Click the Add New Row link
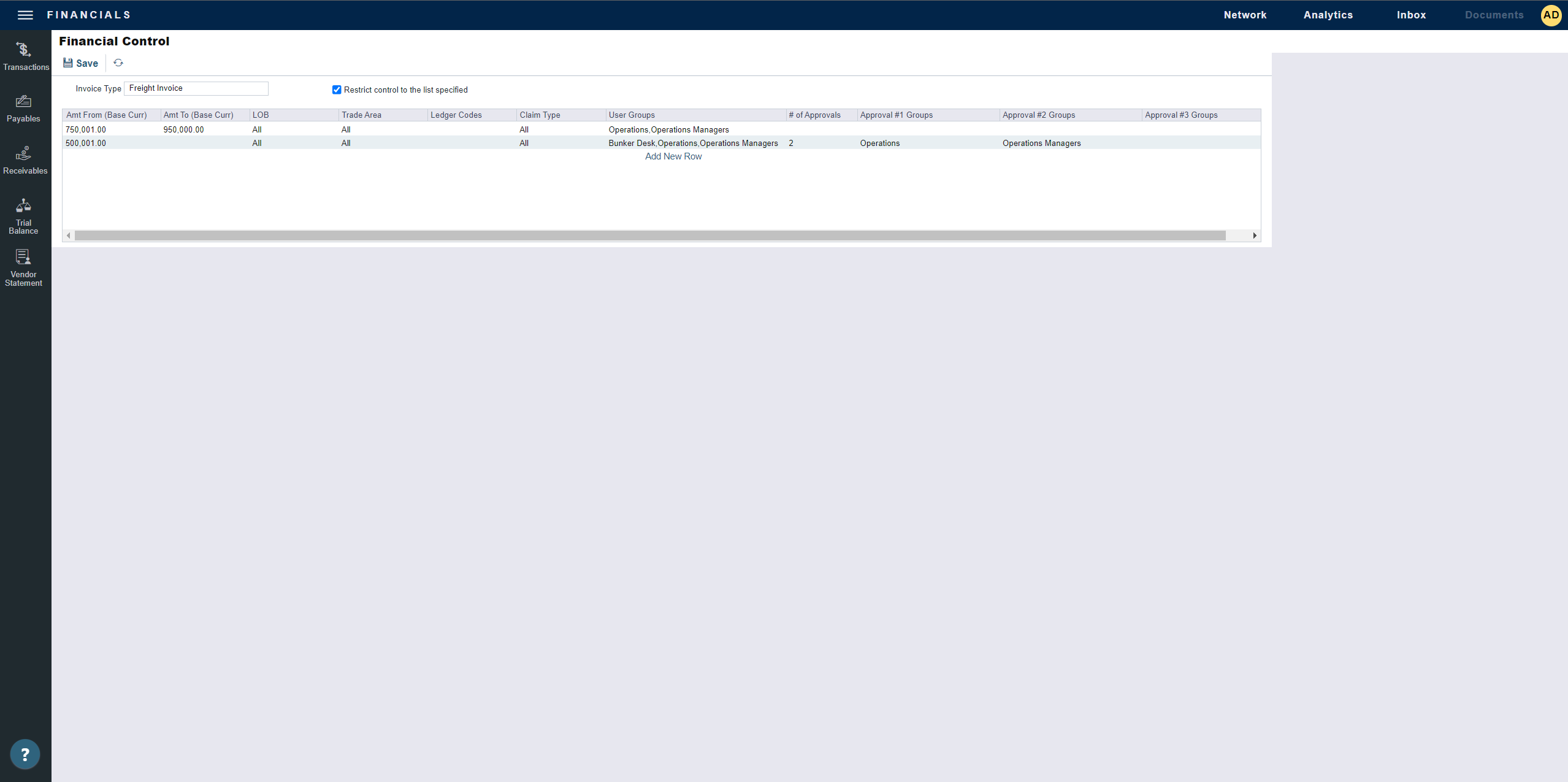The height and width of the screenshot is (782, 1568). pos(673,156)
